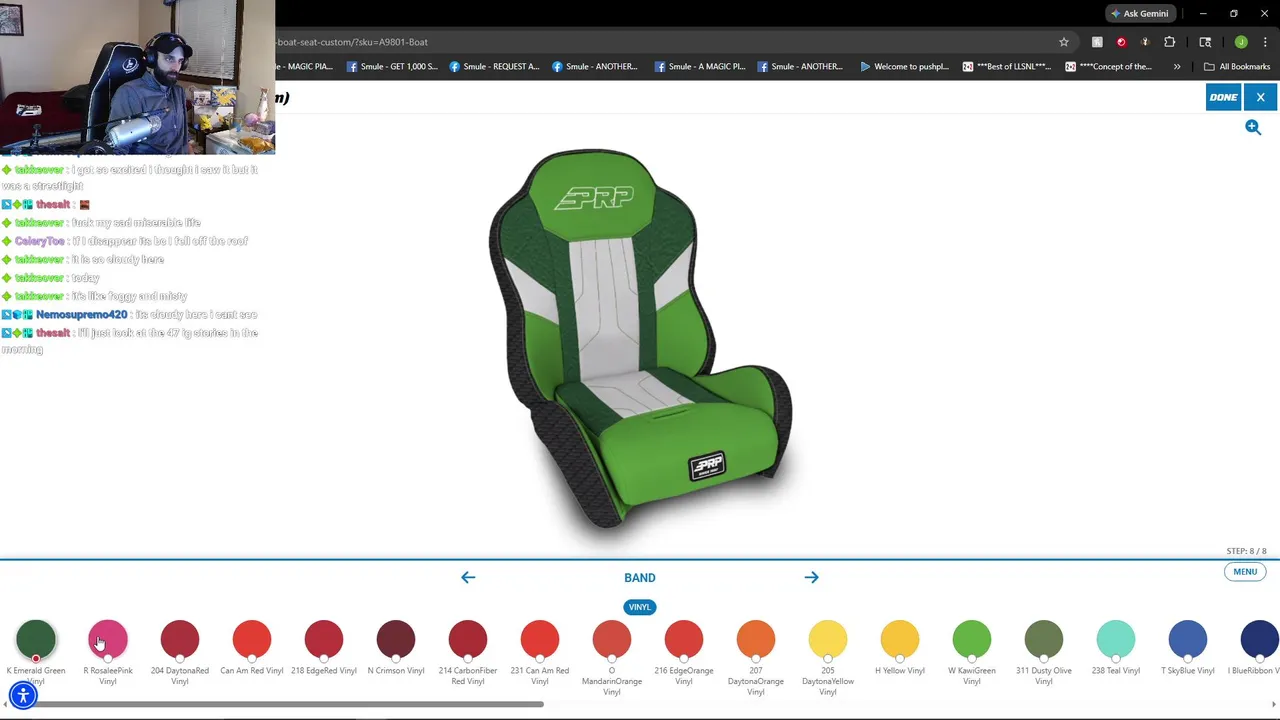Open the accessibility widget icon
The height and width of the screenshot is (720, 1280).
coord(23,695)
